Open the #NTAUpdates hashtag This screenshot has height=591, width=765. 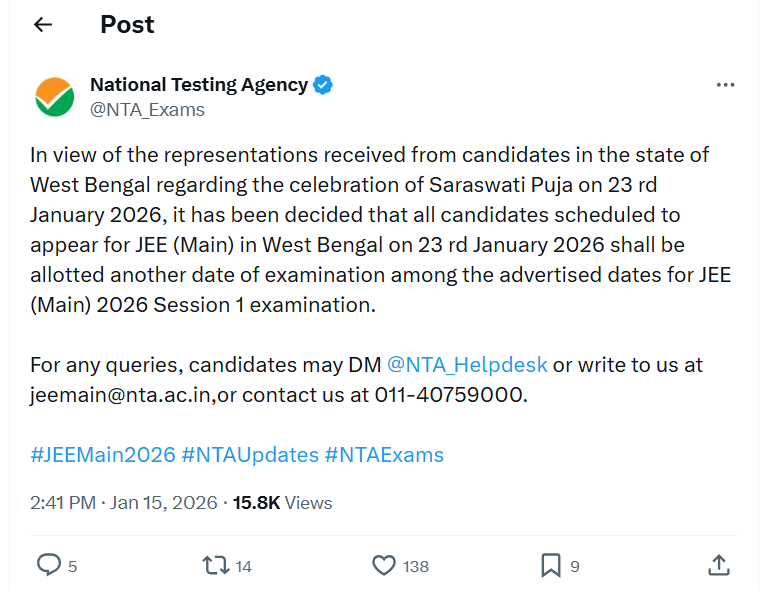point(250,454)
